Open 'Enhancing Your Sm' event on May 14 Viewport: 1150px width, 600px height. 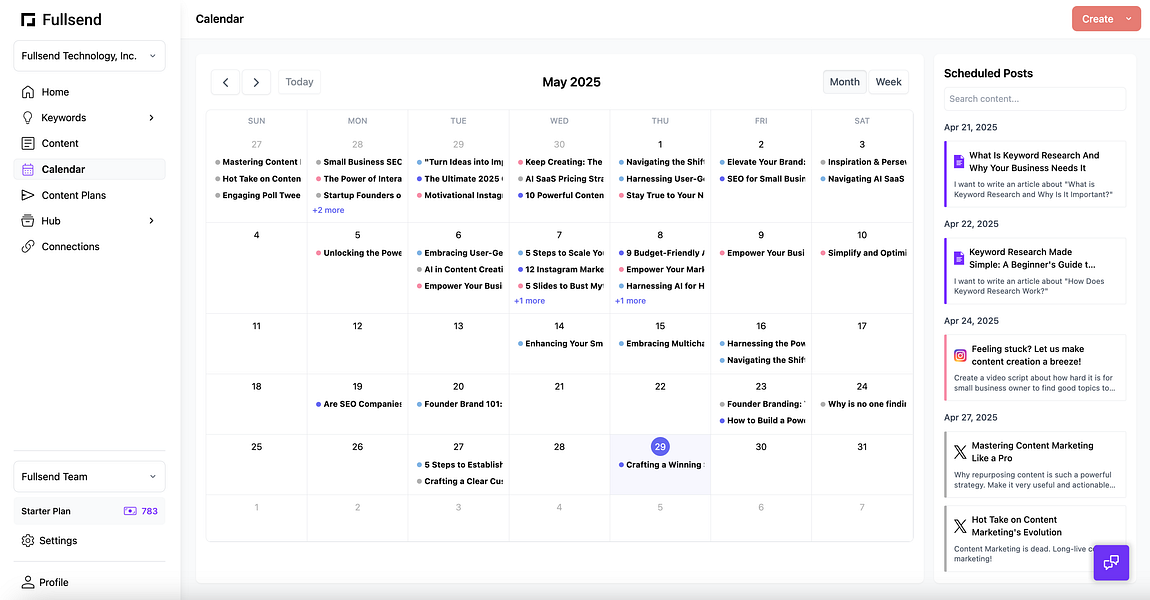coord(560,344)
